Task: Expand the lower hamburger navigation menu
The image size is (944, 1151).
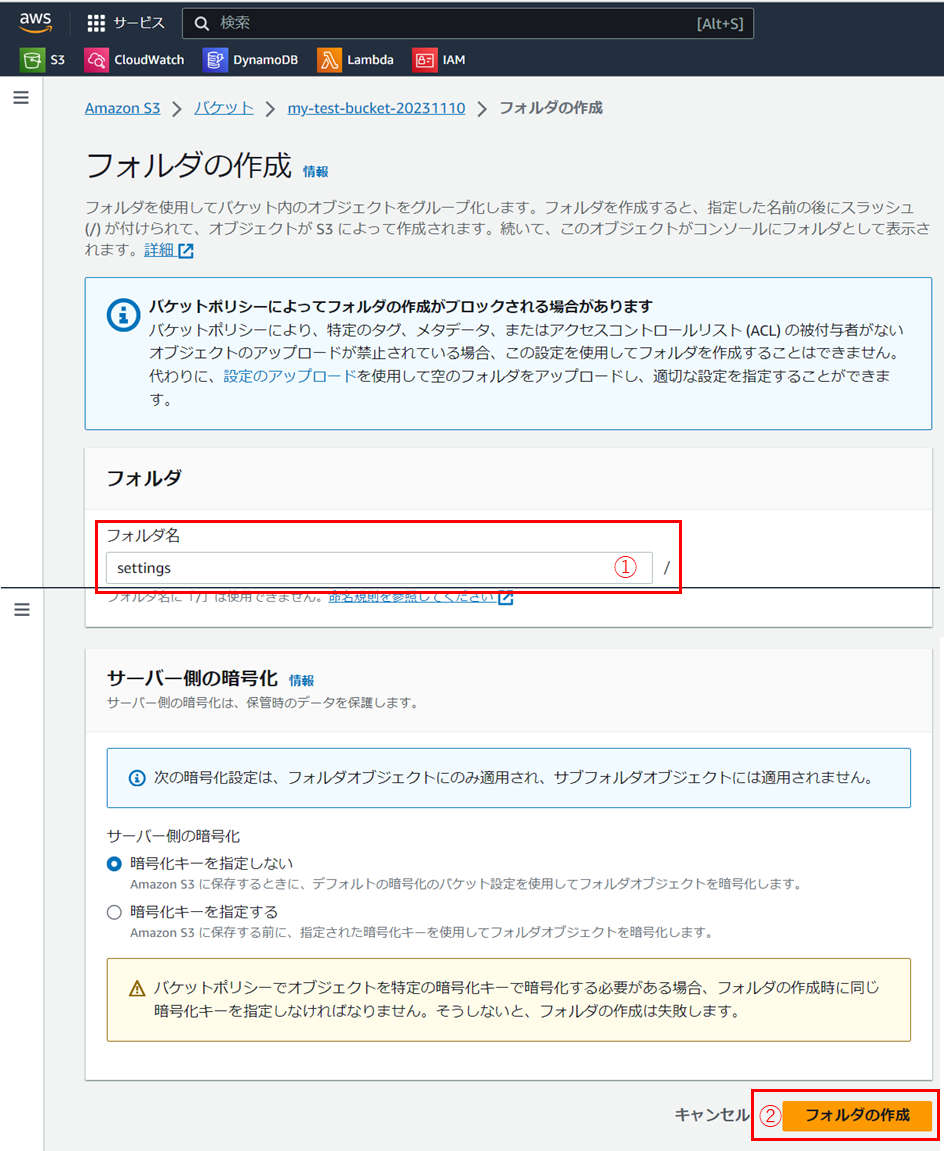Action: (x=22, y=610)
